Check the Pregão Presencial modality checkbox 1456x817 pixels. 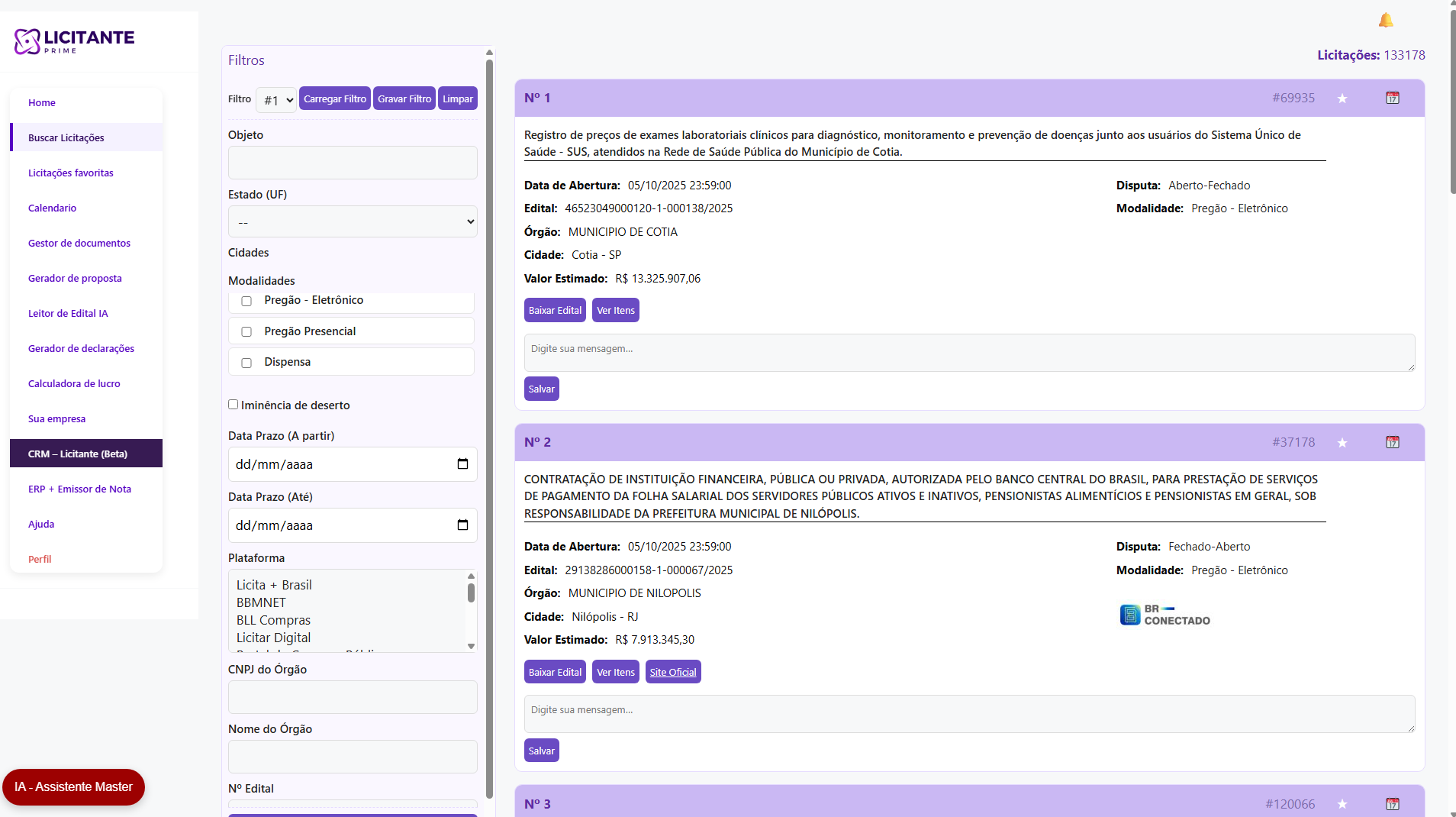[246, 332]
